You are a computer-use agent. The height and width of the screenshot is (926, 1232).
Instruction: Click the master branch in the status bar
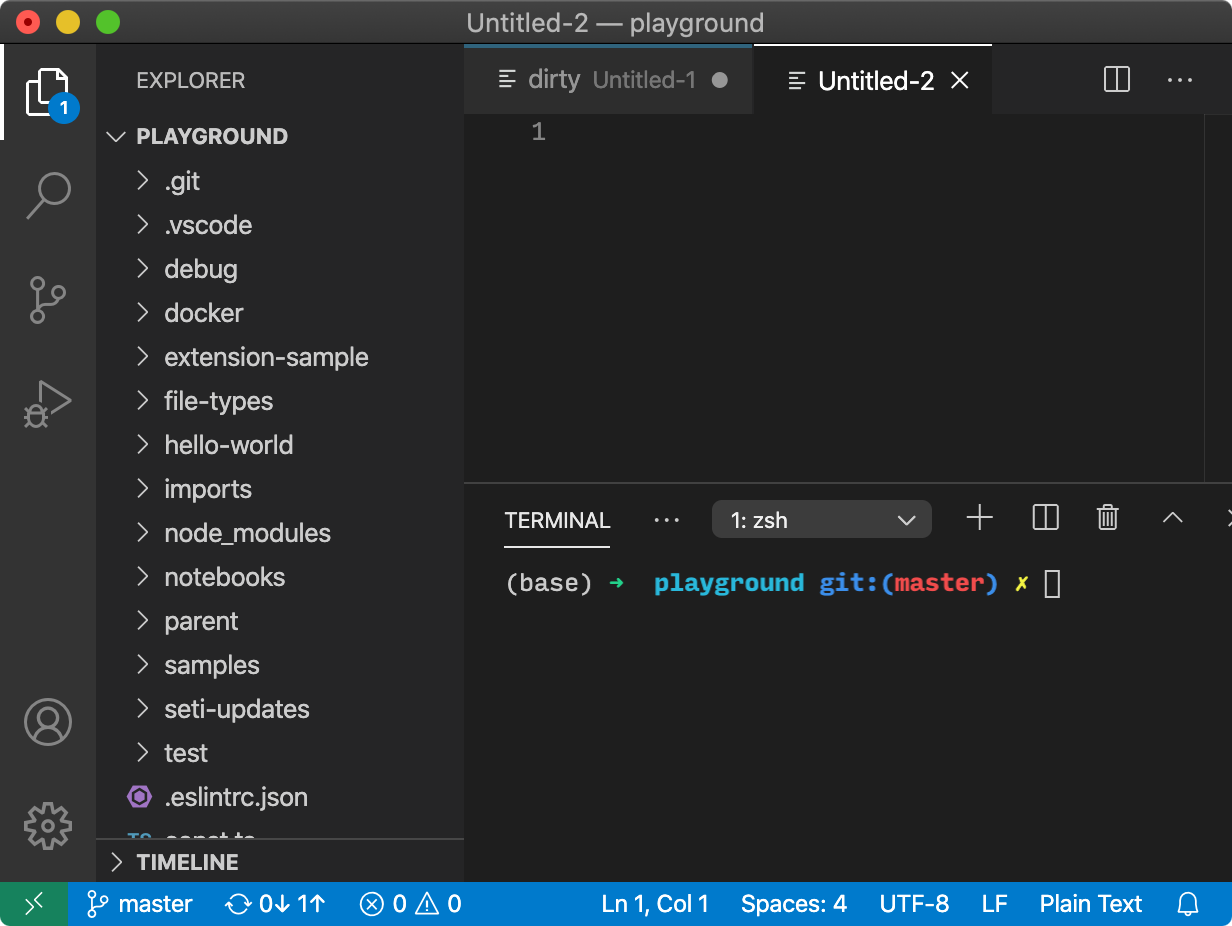[x=140, y=903]
